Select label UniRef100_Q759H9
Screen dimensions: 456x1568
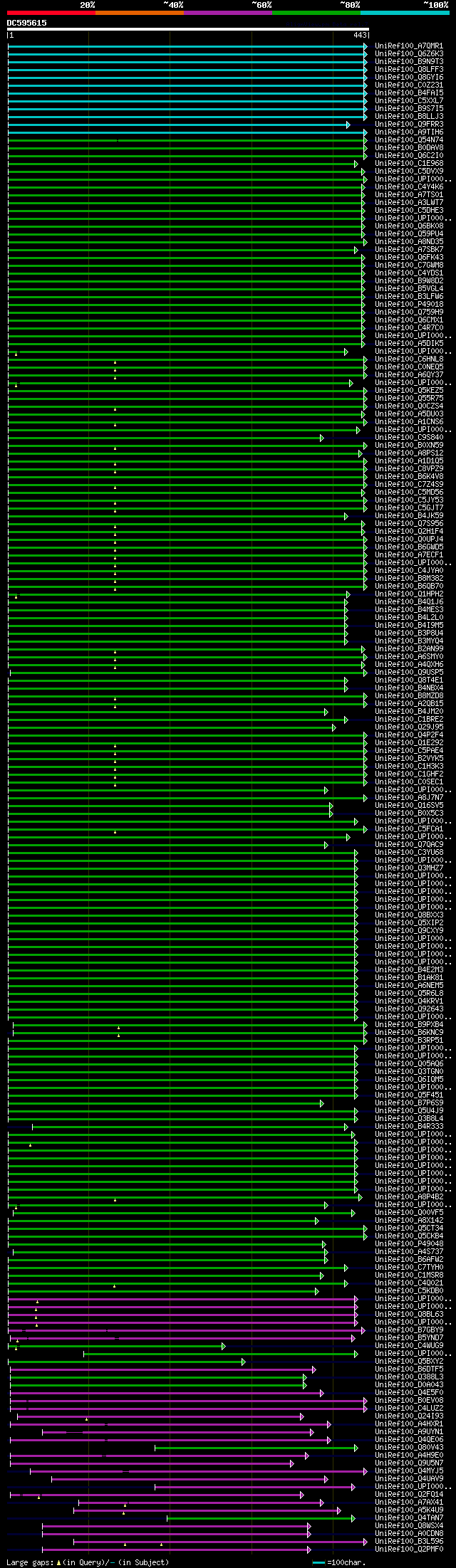coord(409,312)
